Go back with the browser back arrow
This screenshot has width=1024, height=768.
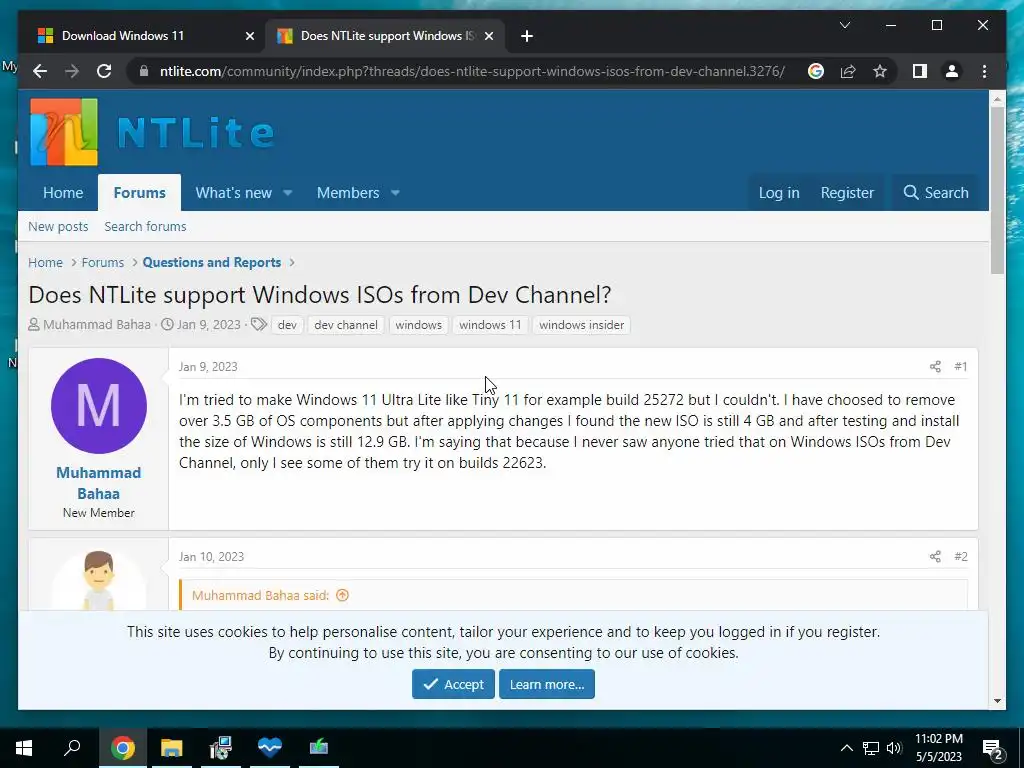pos(40,71)
